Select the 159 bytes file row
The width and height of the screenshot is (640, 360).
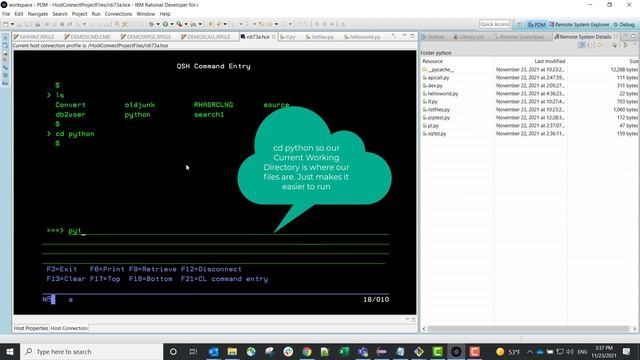pos(529,133)
